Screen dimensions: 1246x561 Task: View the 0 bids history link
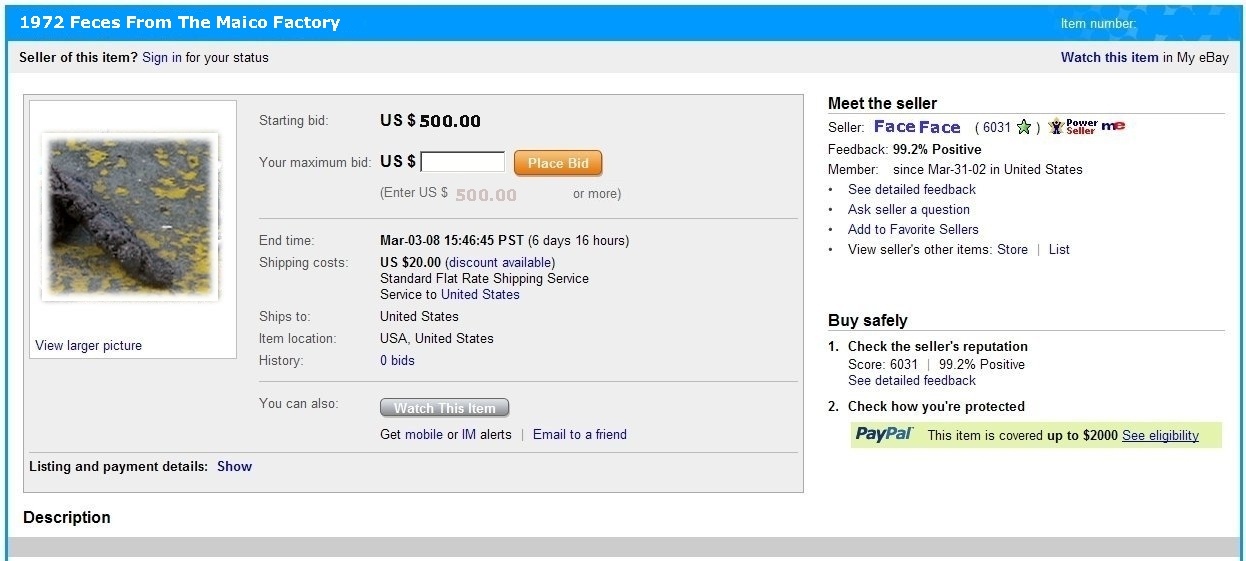[397, 360]
